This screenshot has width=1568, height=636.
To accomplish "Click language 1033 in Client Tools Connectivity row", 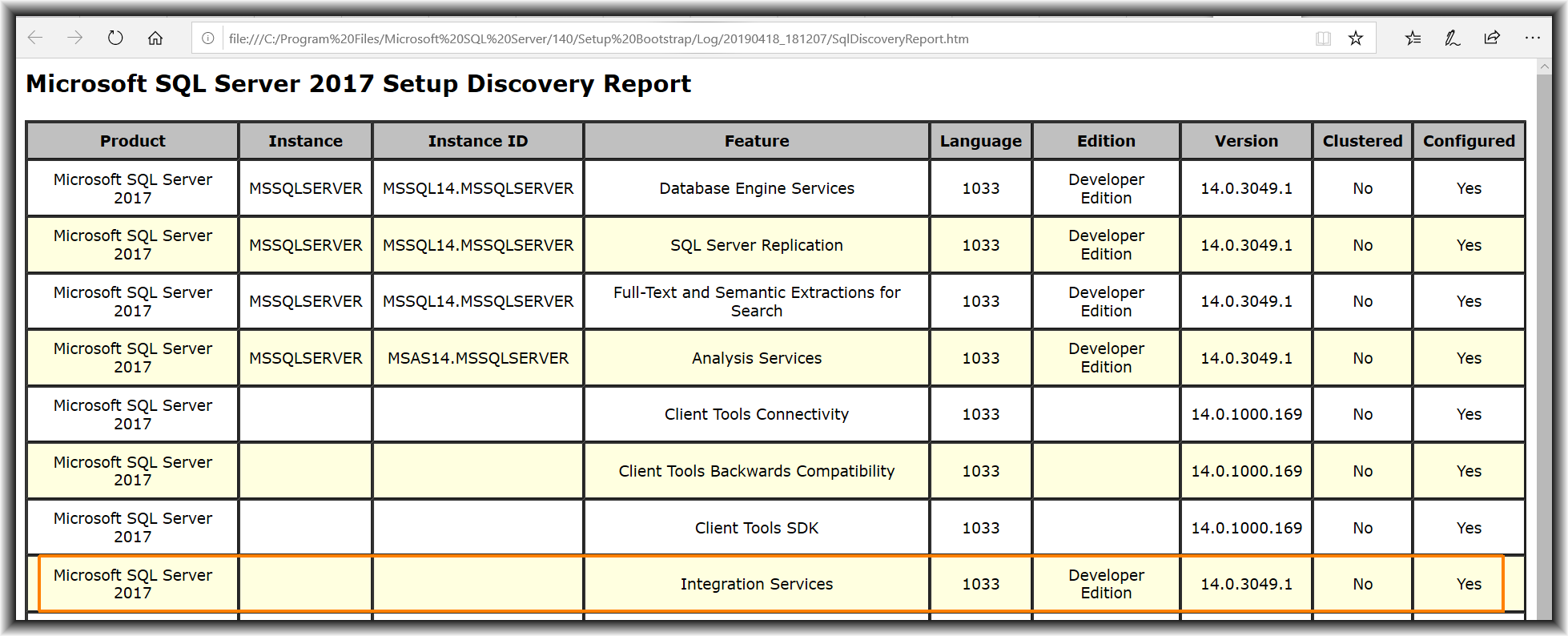I will click(x=981, y=414).
